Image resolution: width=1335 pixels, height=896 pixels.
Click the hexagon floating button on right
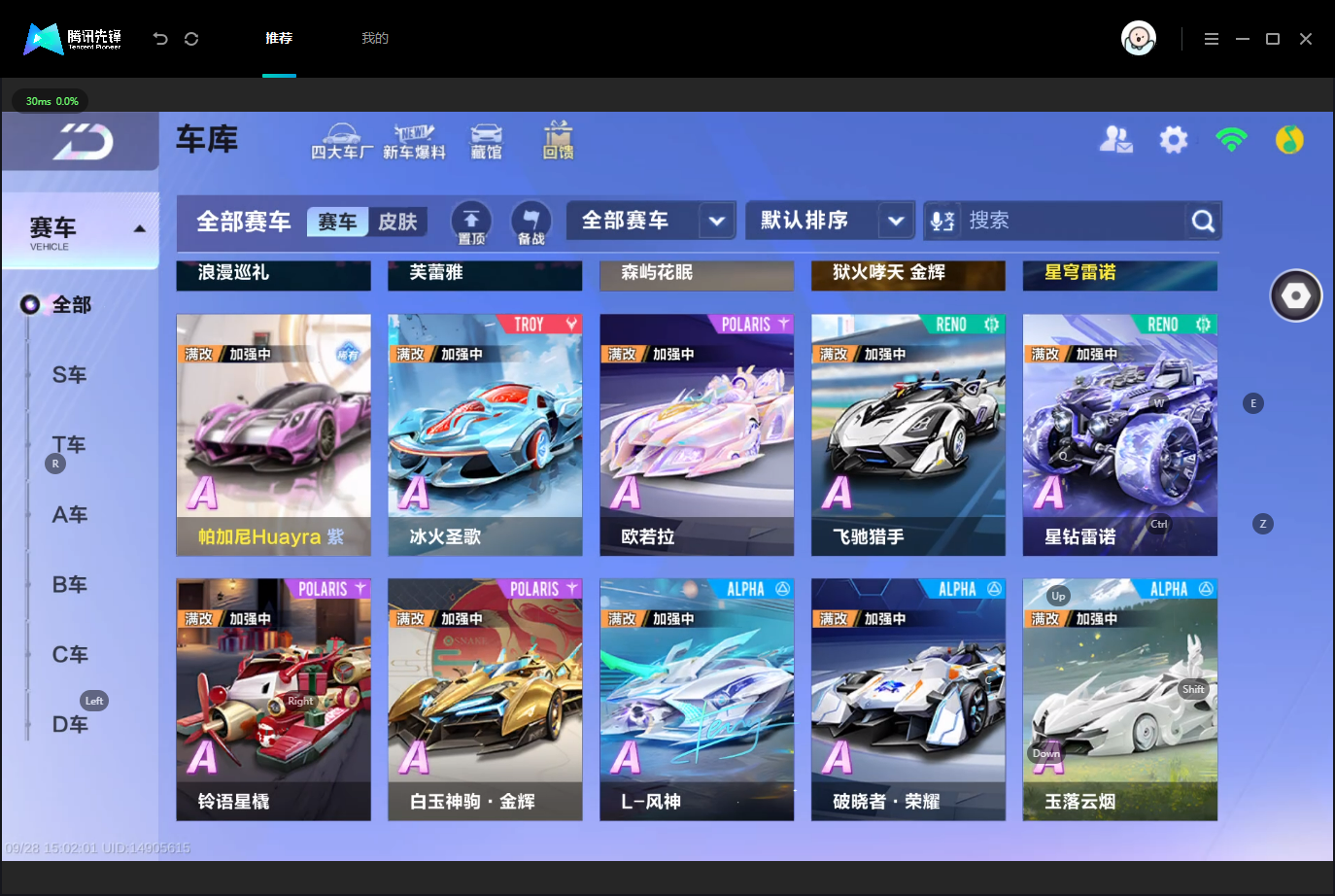1296,295
